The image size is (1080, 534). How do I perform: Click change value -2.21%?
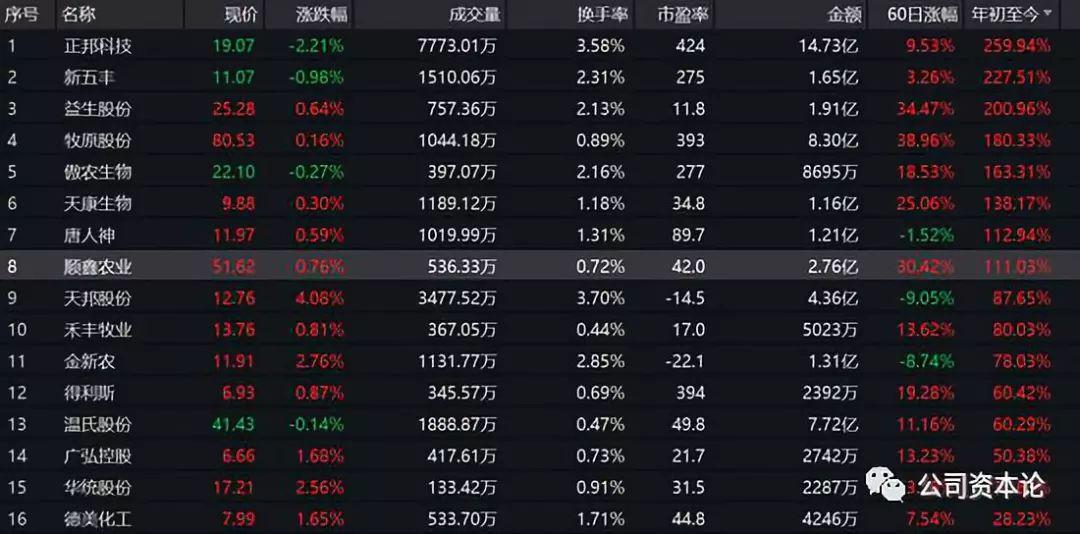316,46
